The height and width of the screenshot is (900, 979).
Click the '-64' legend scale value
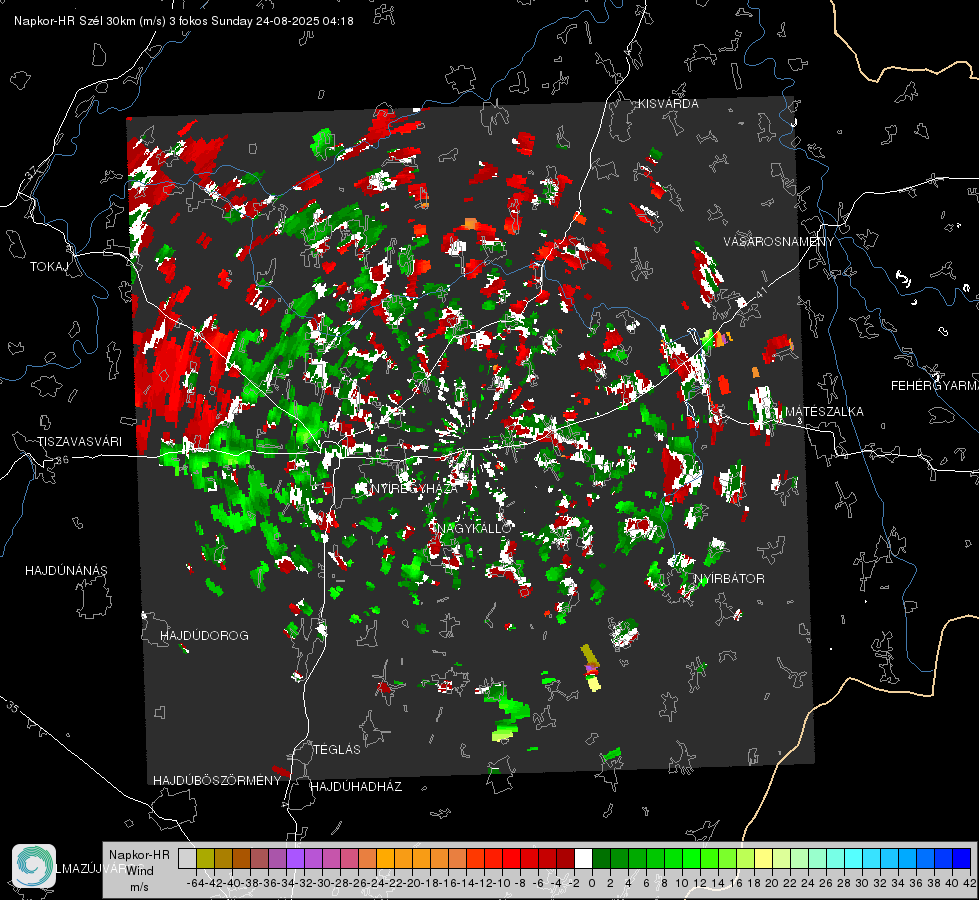pyautogui.click(x=196, y=883)
